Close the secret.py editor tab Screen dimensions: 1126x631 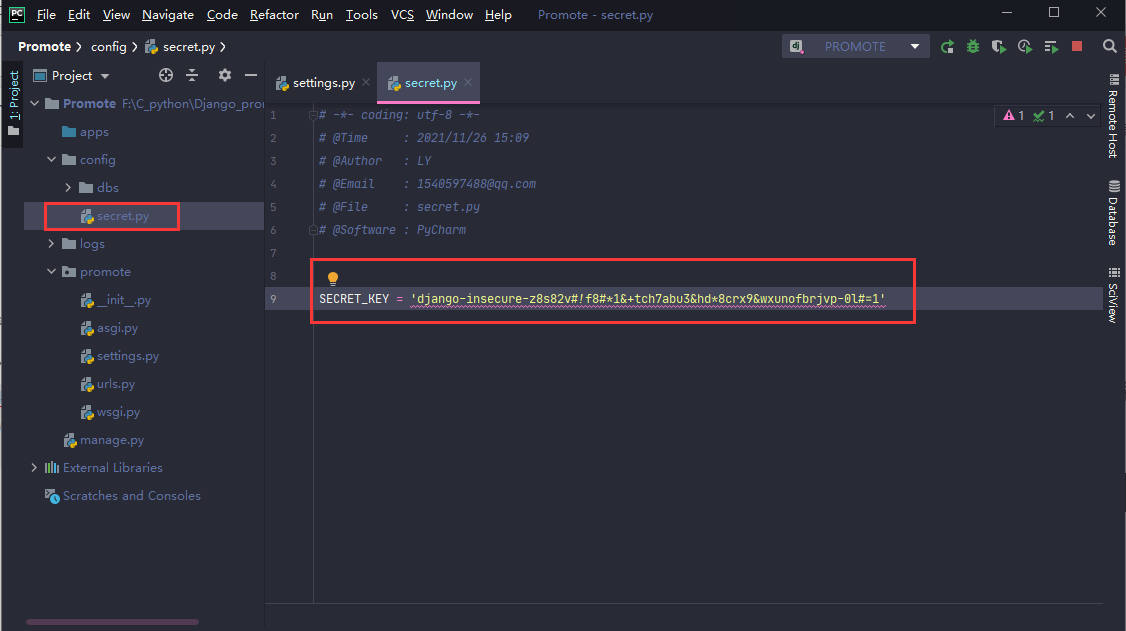(468, 83)
